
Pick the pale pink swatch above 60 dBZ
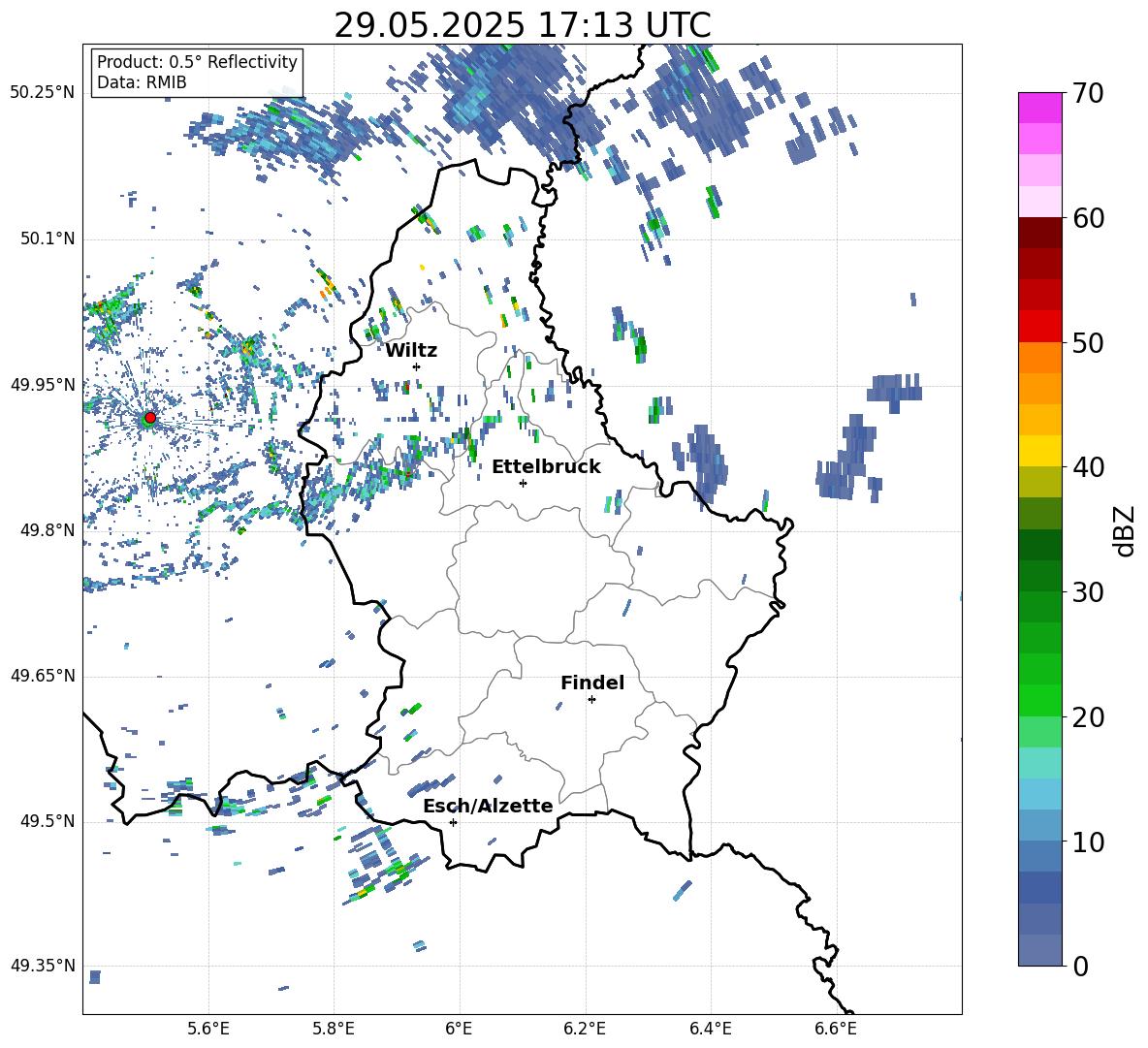1039,202
